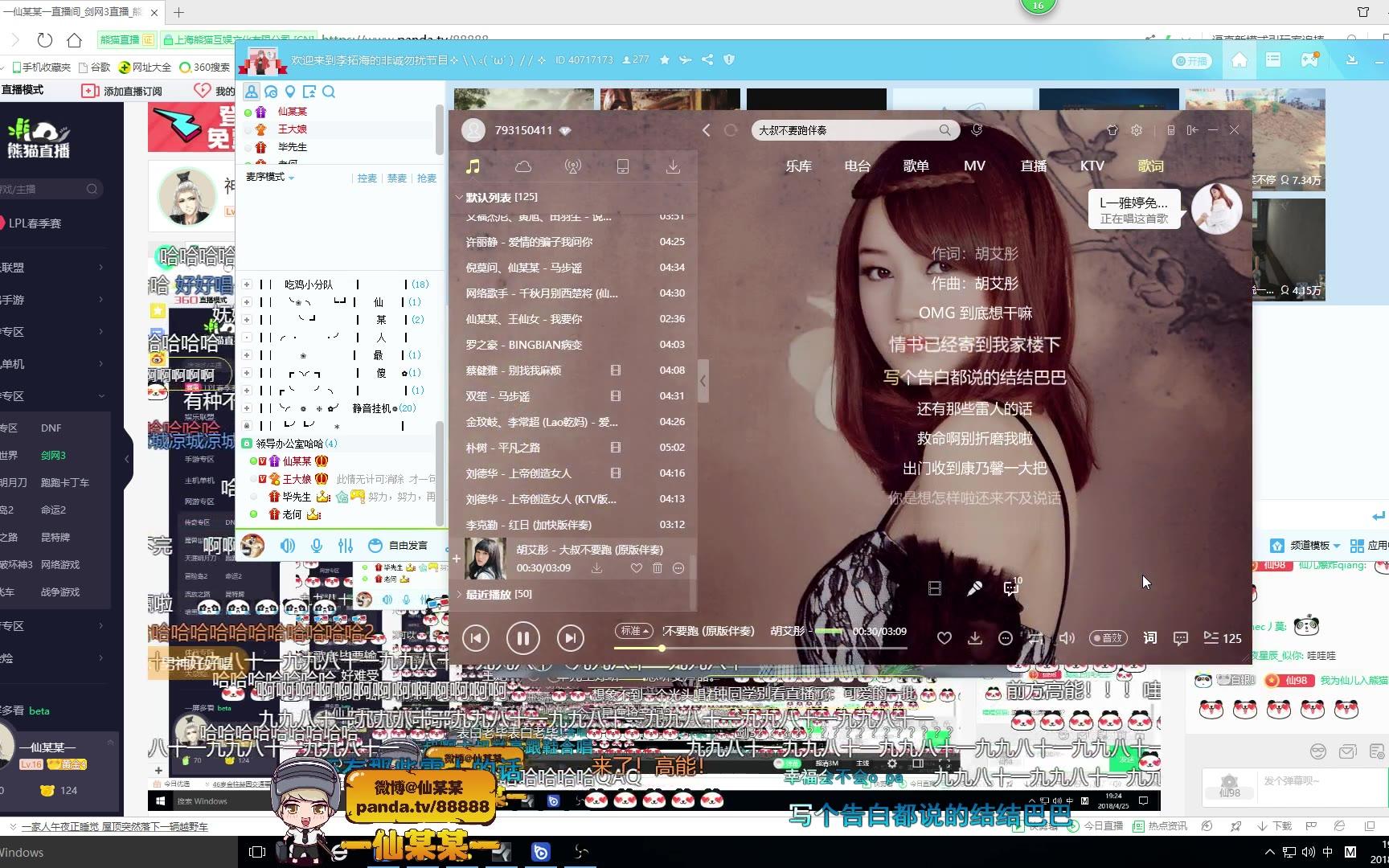
Task: Open the download manager tab icon
Action: click(x=673, y=166)
